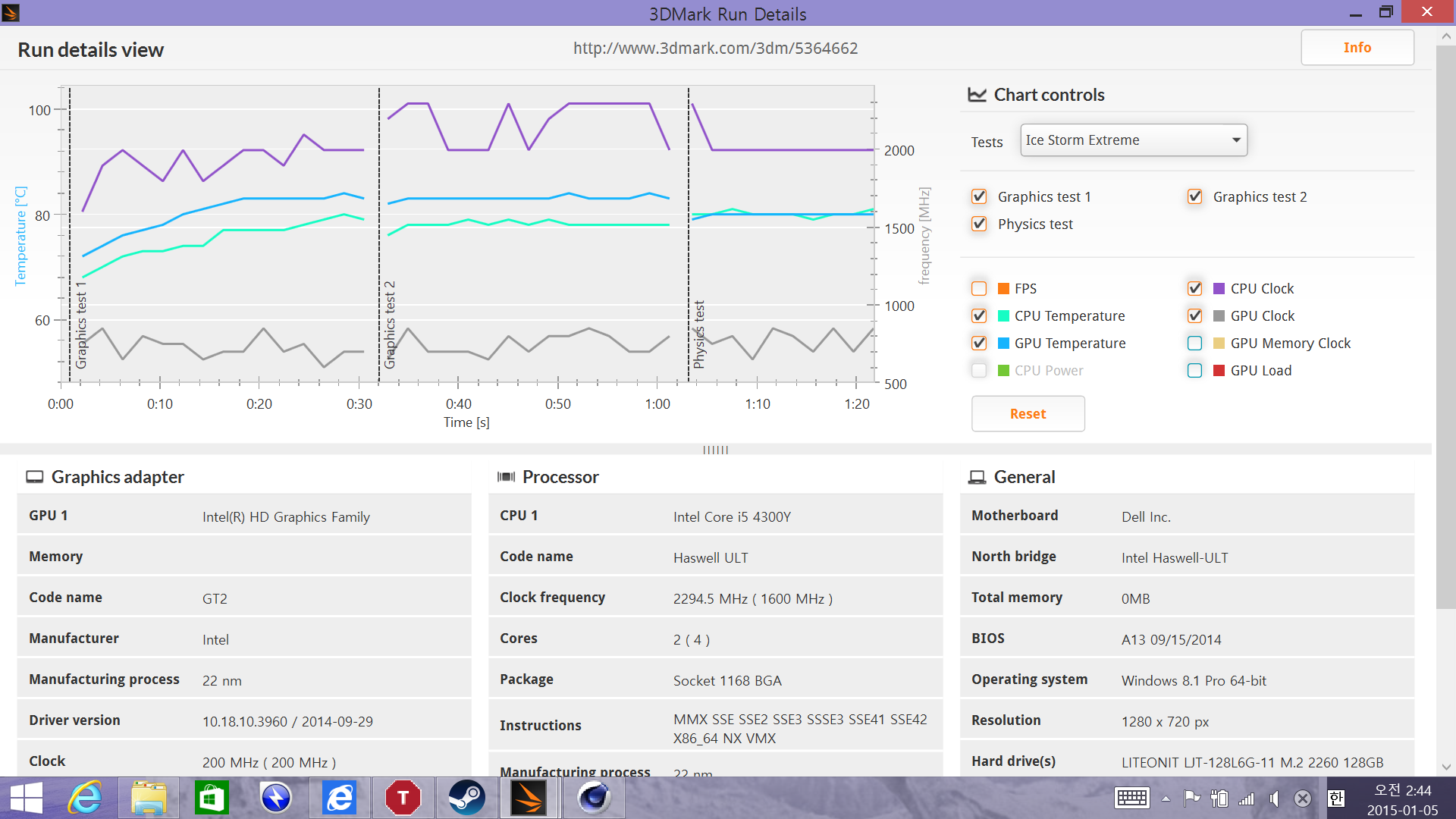
Task: Click the yellow GPU Memory Clock swatch
Action: [x=1219, y=343]
